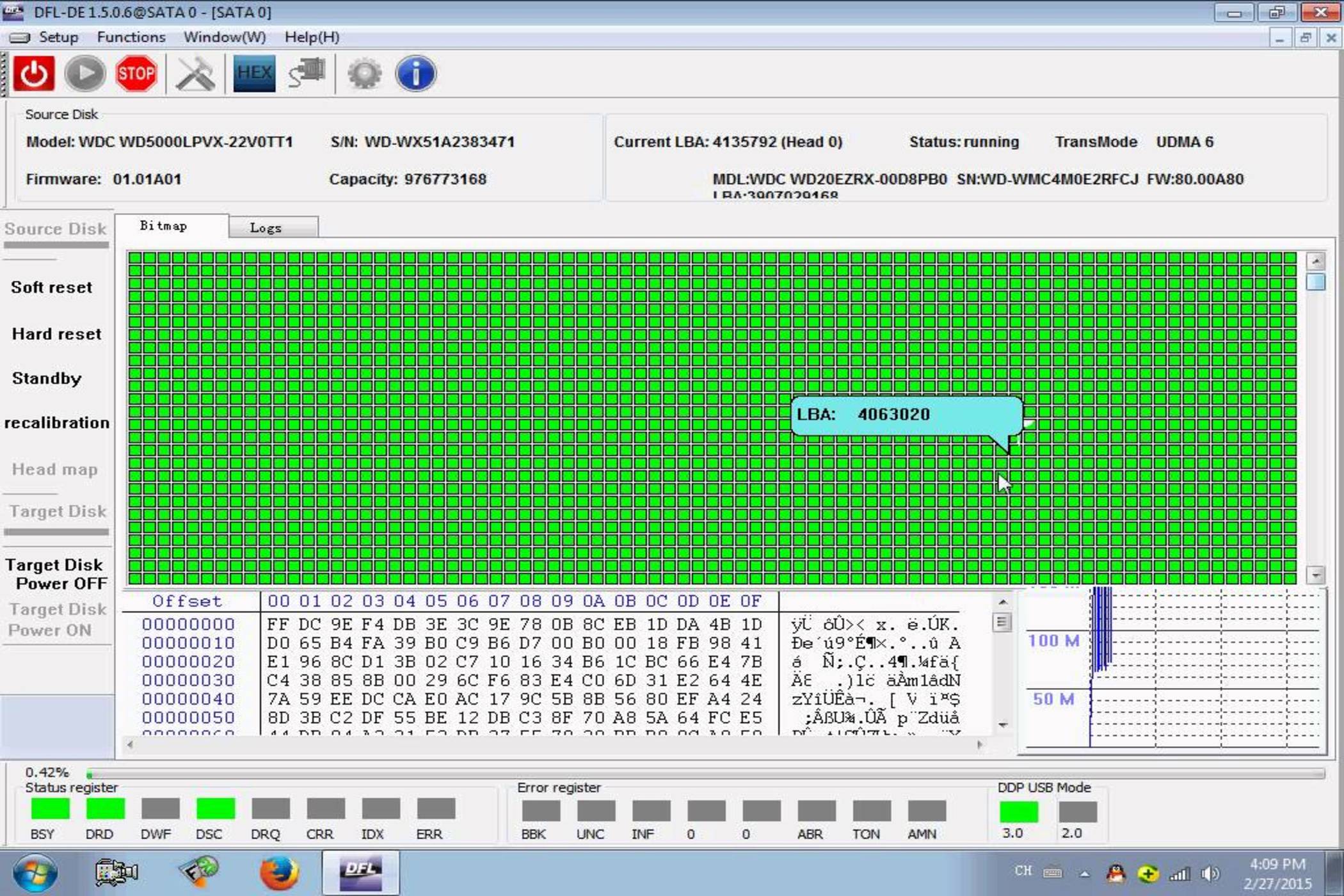Image resolution: width=1344 pixels, height=896 pixels.
Task: Open the blue info icon
Action: click(415, 74)
